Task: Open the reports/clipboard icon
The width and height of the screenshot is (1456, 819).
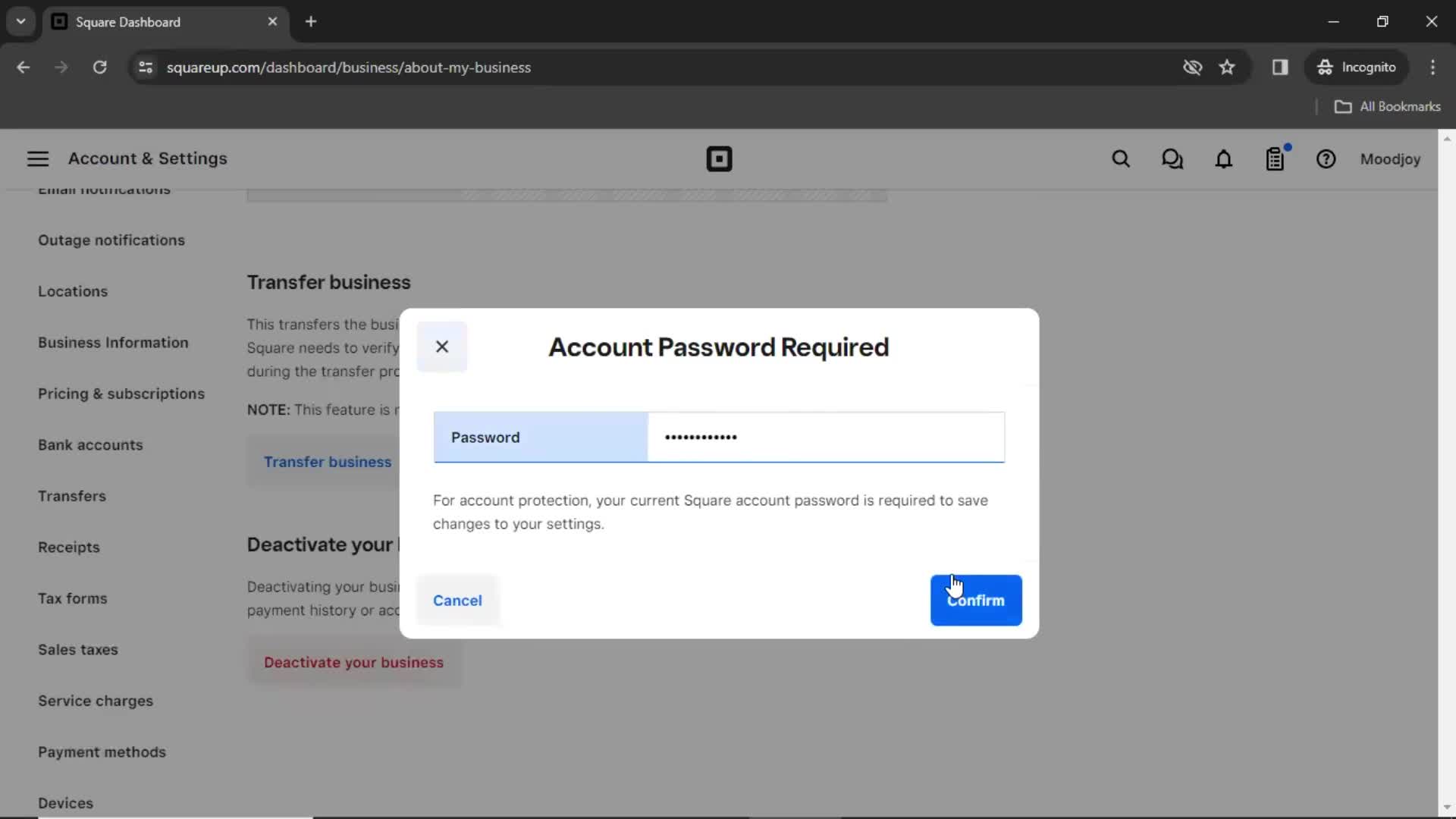Action: tap(1276, 159)
